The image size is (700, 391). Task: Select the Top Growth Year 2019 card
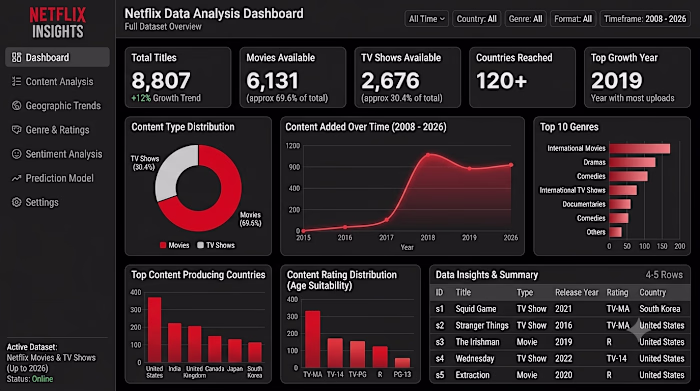point(638,77)
